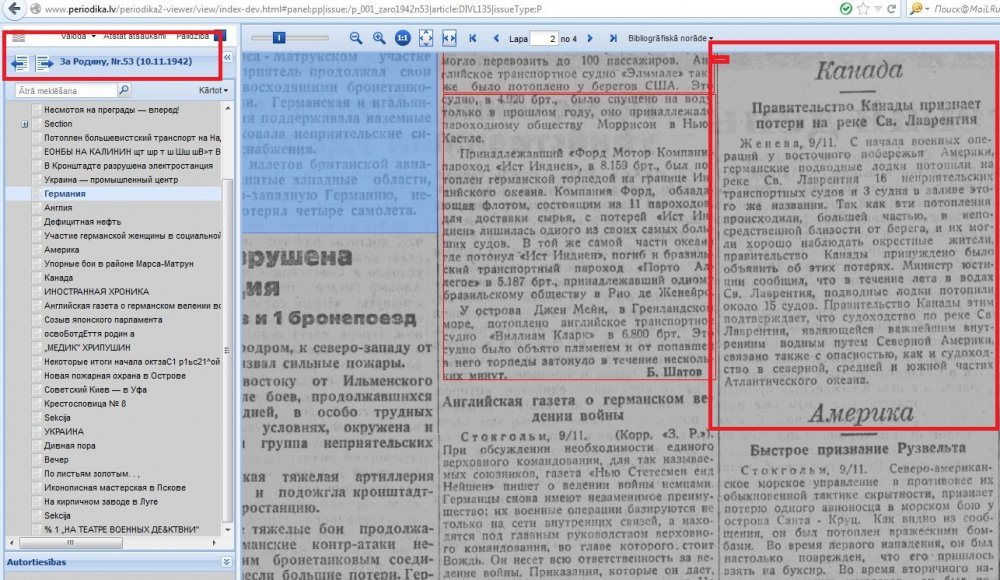The image size is (1000, 580).
Task: Jump to the last page
Action: 609,38
